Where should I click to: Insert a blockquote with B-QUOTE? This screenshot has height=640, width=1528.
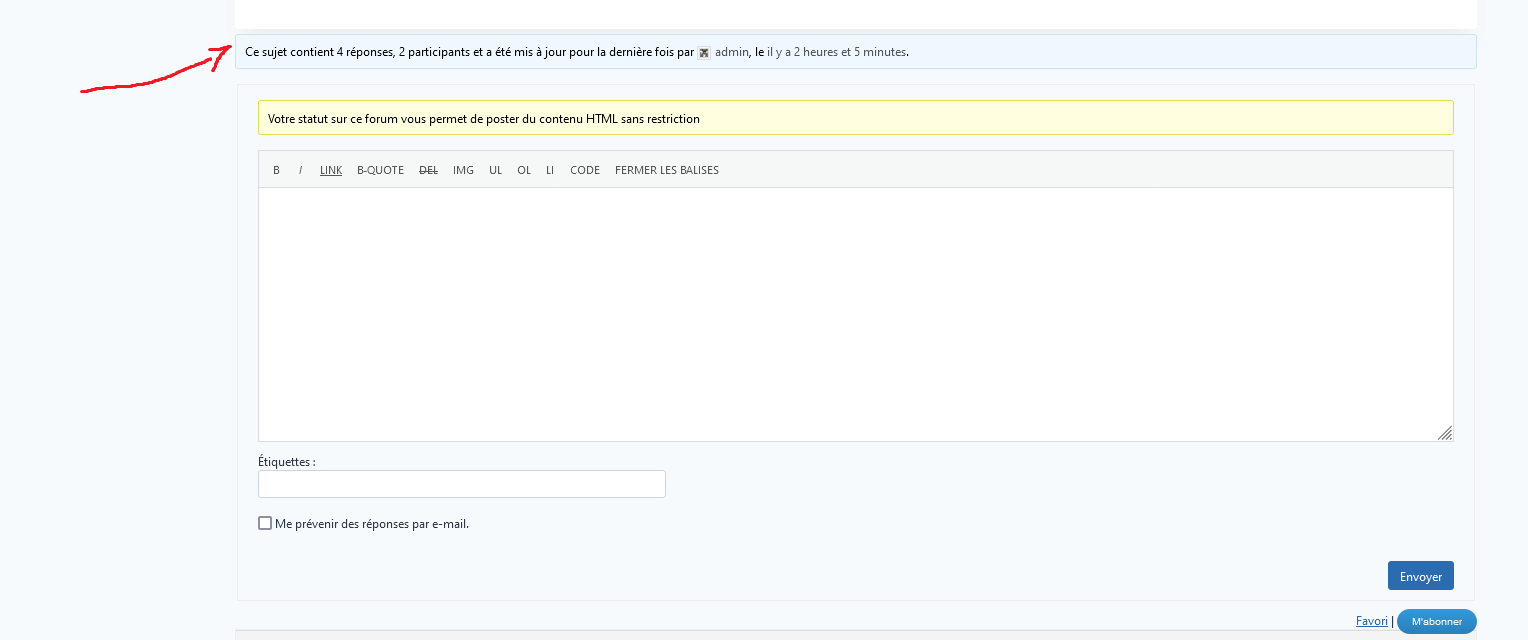point(380,170)
